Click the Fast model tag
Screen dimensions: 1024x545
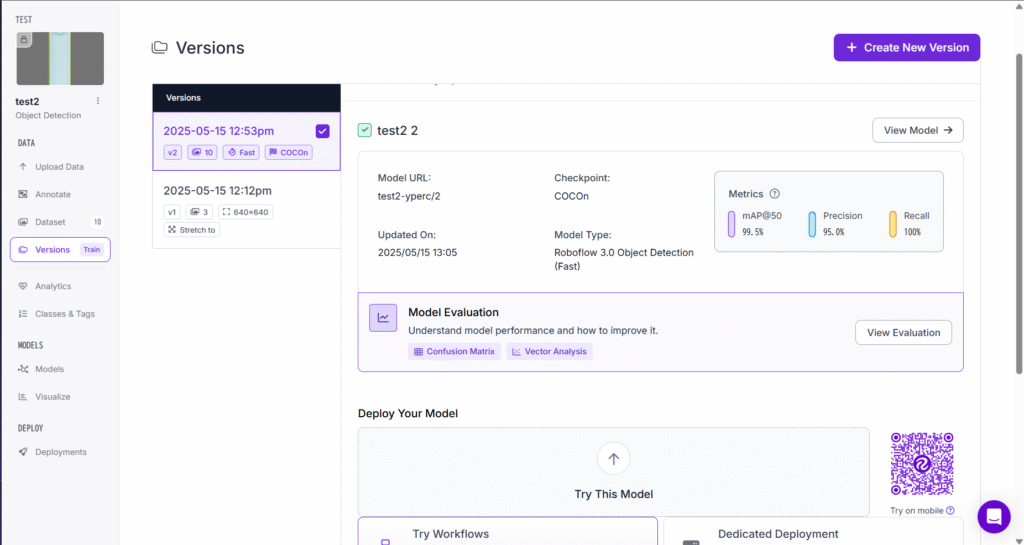(241, 152)
